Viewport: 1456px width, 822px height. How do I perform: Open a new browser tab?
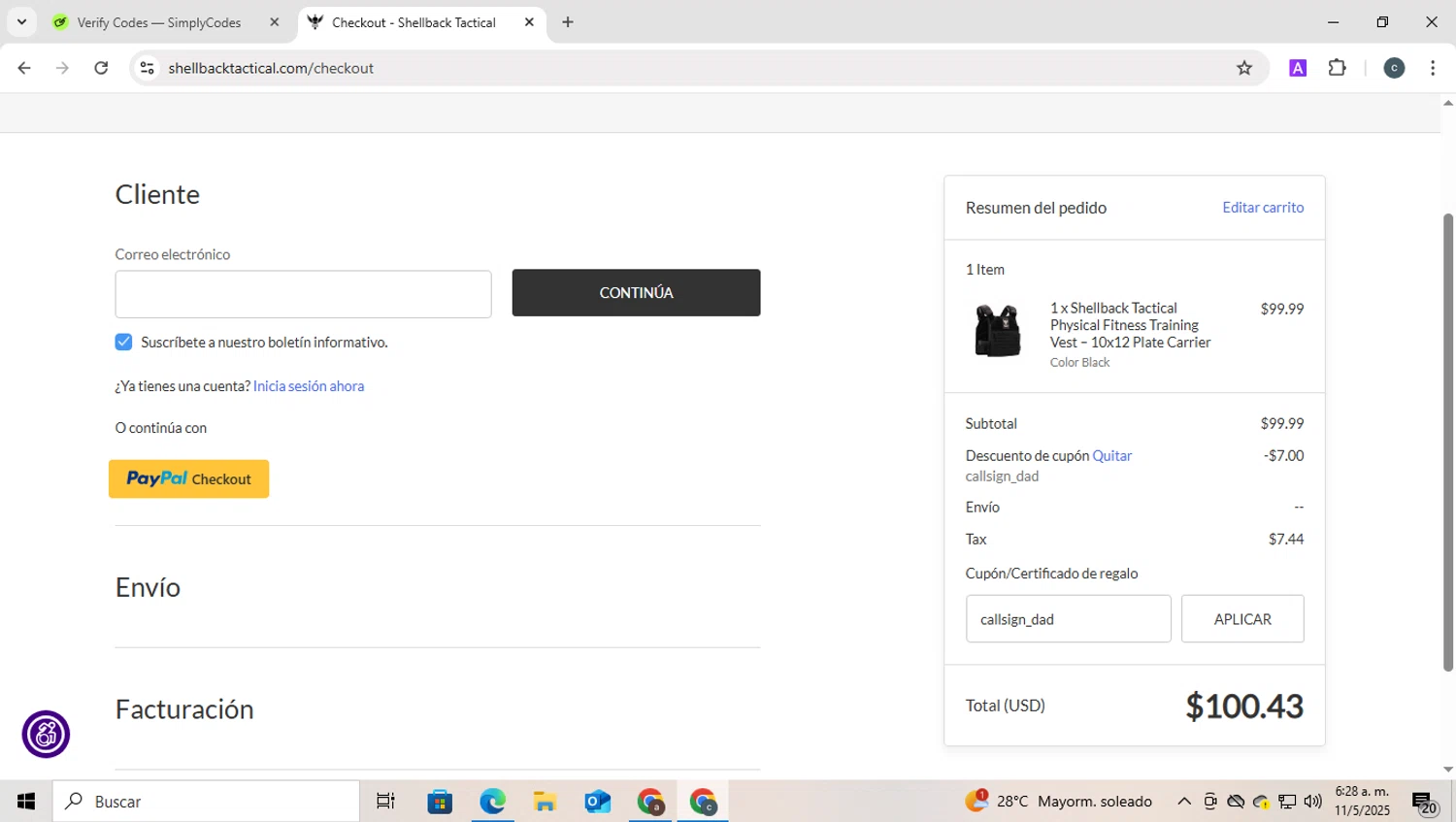tap(568, 22)
